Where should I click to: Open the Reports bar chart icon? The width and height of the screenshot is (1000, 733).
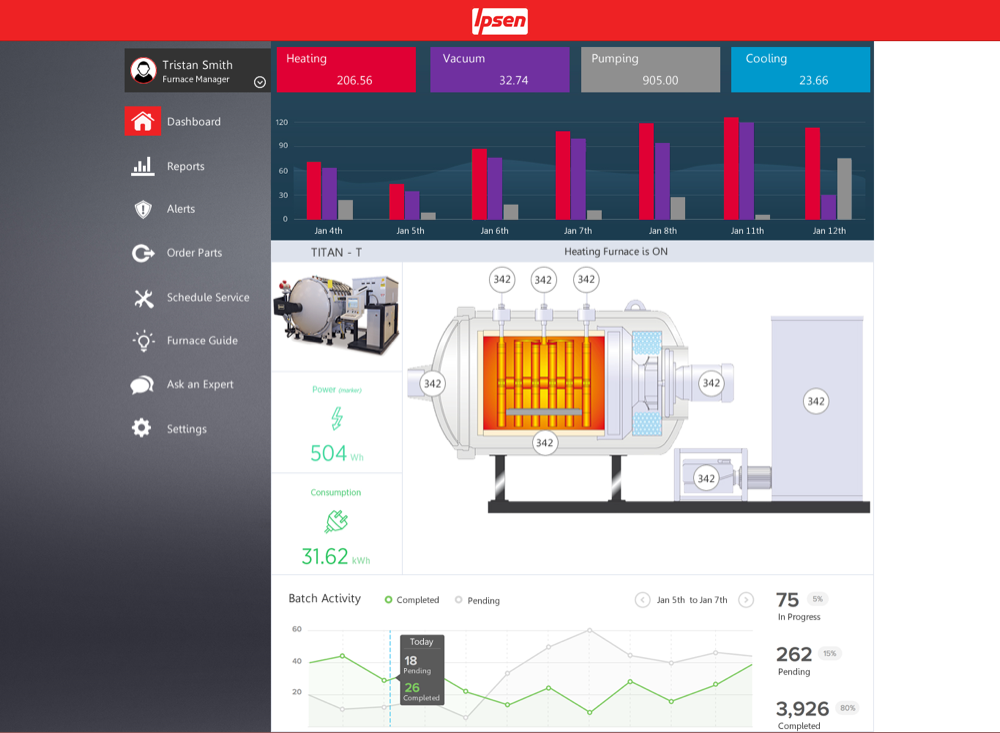pos(142,166)
